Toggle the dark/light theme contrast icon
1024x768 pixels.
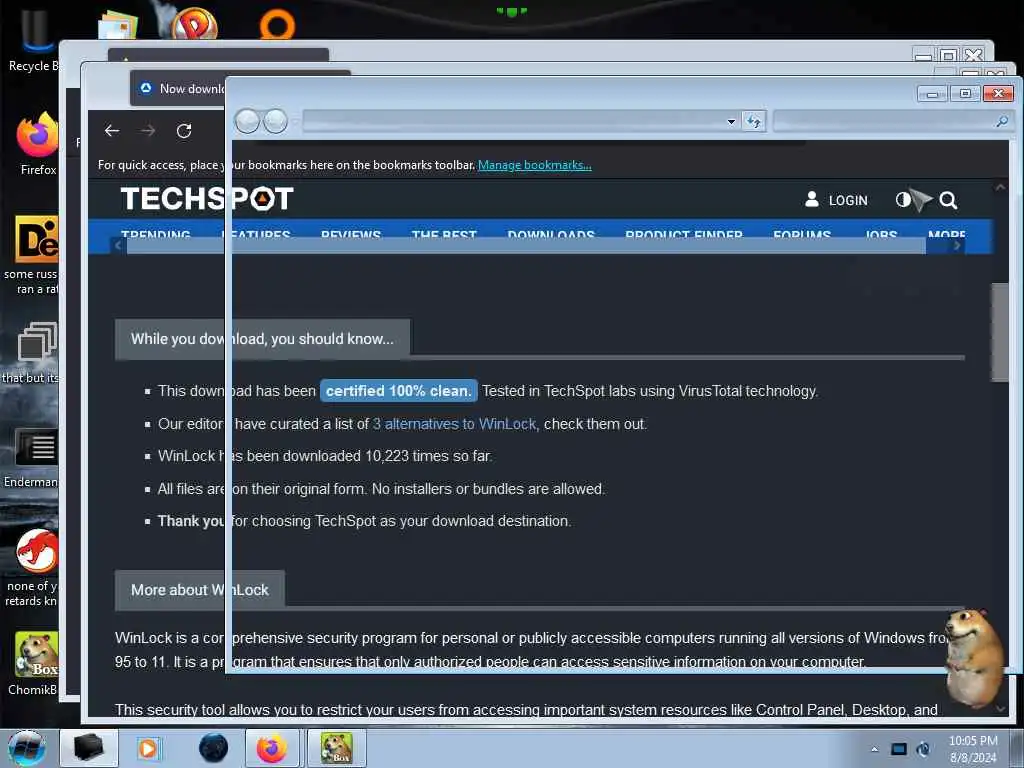(x=903, y=200)
